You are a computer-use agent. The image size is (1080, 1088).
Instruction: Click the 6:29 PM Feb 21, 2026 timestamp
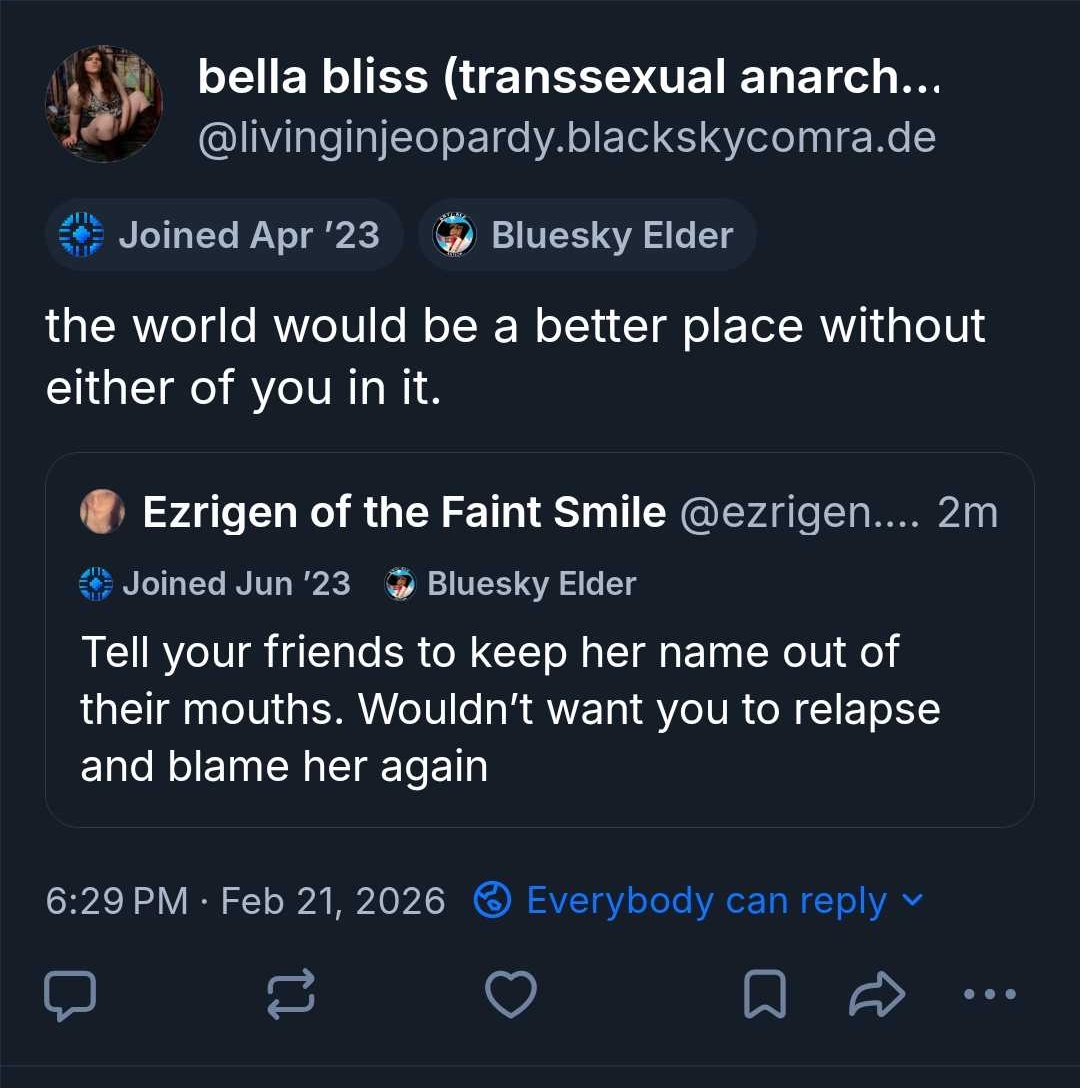(x=245, y=901)
